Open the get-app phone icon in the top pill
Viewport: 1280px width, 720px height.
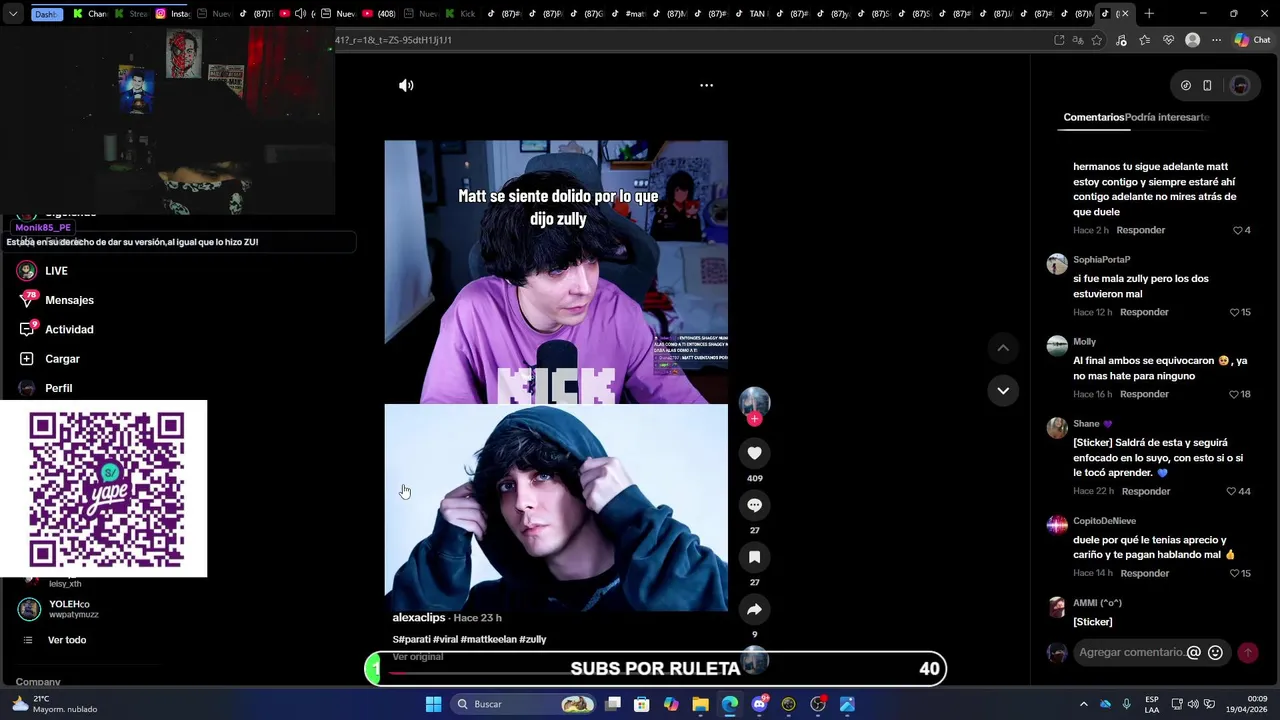pyautogui.click(x=1207, y=85)
